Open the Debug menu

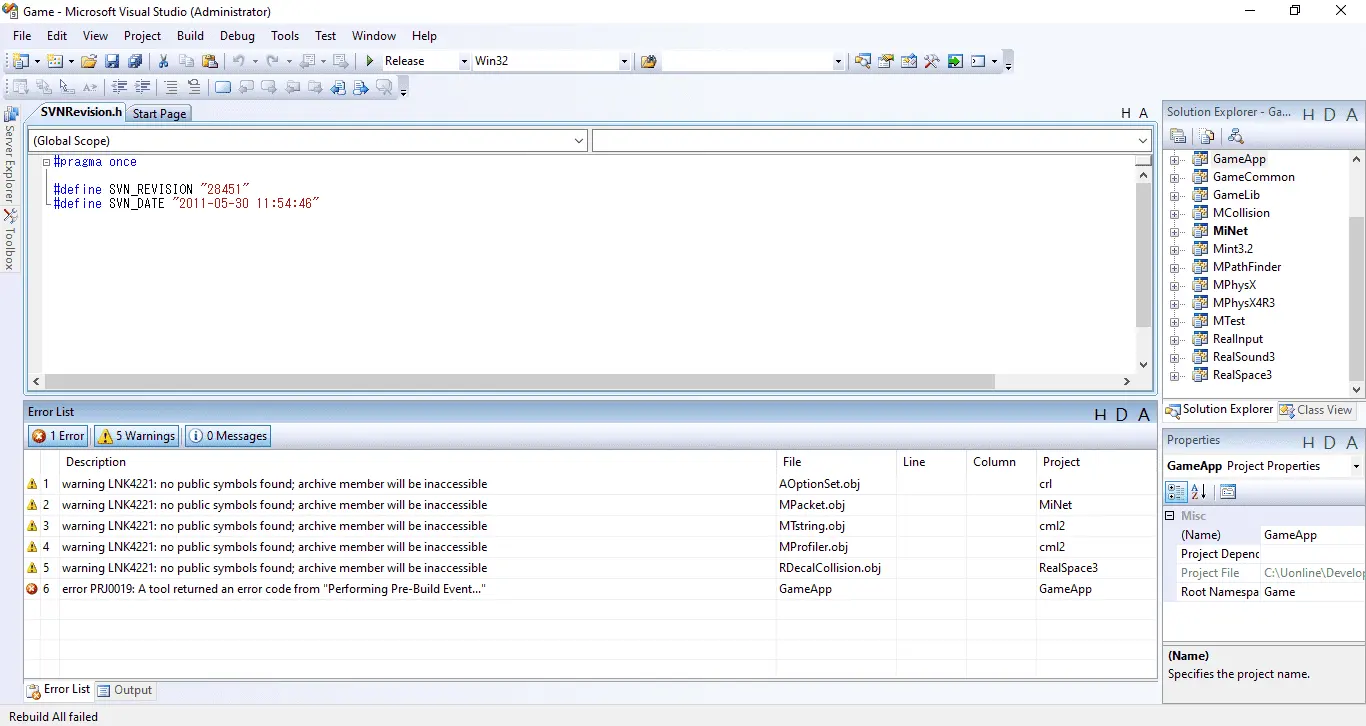click(x=237, y=36)
